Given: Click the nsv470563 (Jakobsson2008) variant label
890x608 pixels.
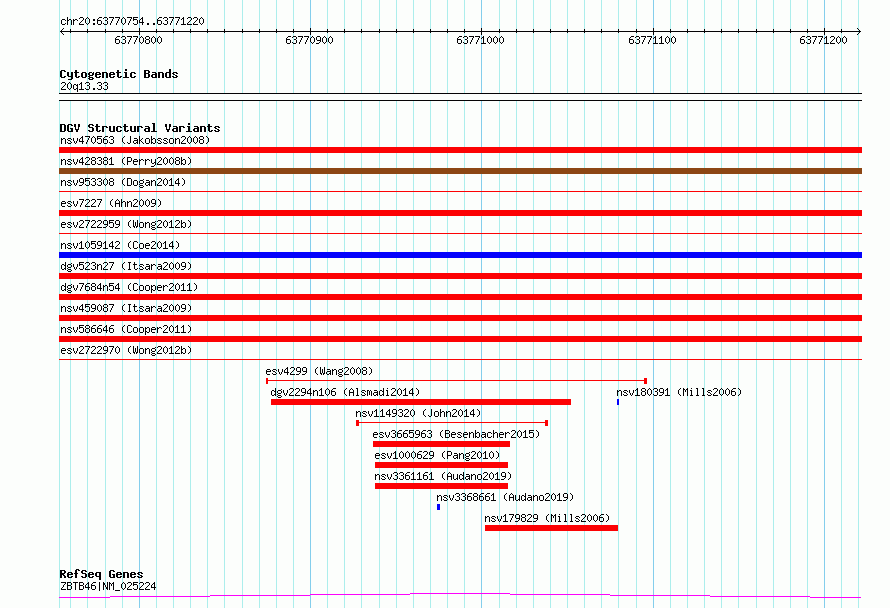Looking at the screenshot, I should click(135, 140).
